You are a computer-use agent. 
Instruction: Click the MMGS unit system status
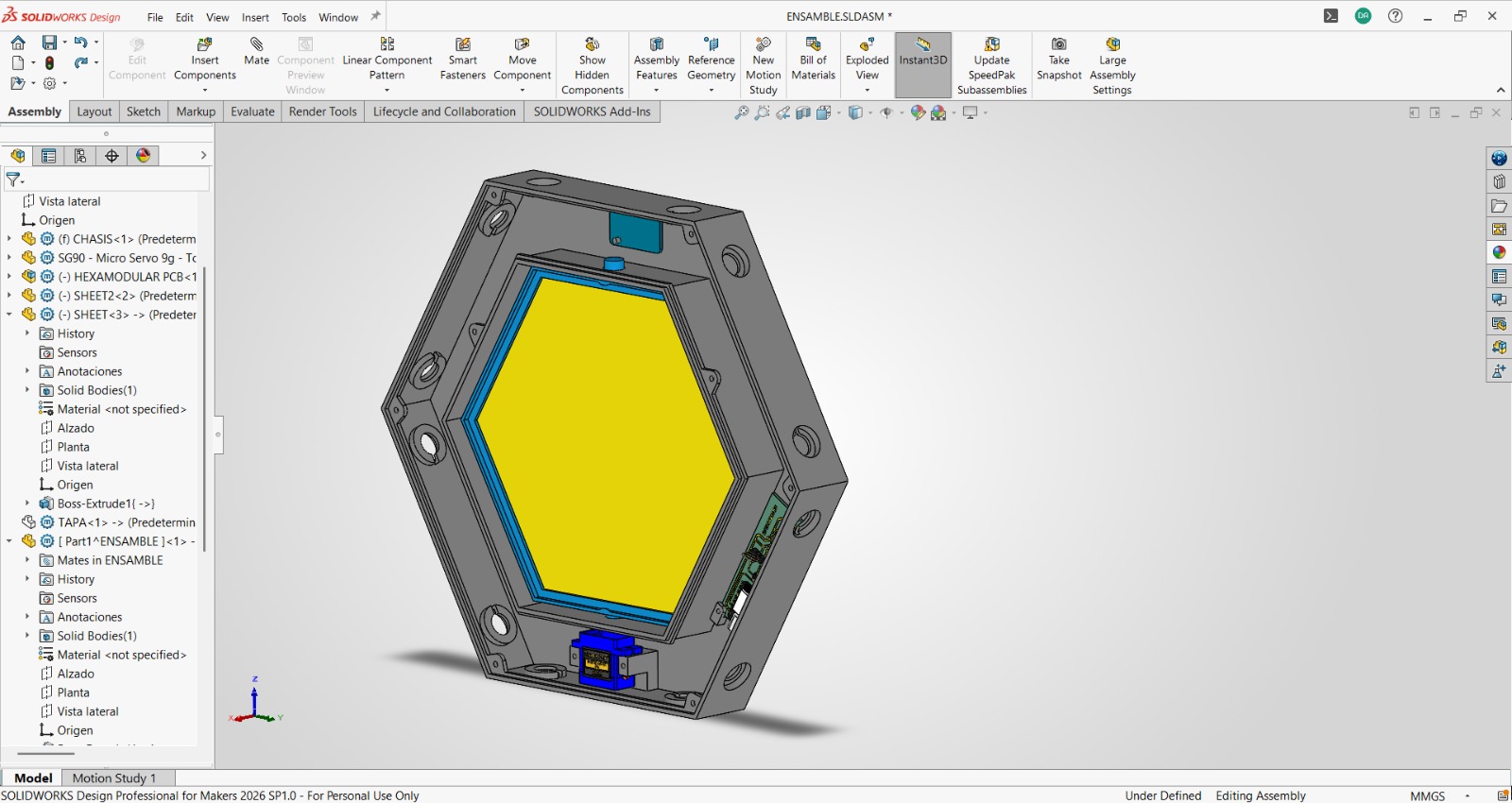[1427, 795]
